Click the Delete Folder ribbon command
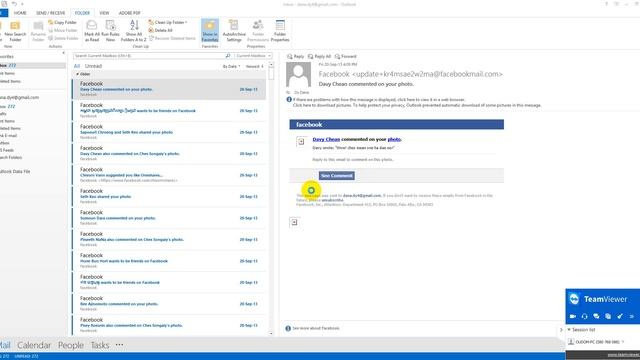 pos(63,38)
